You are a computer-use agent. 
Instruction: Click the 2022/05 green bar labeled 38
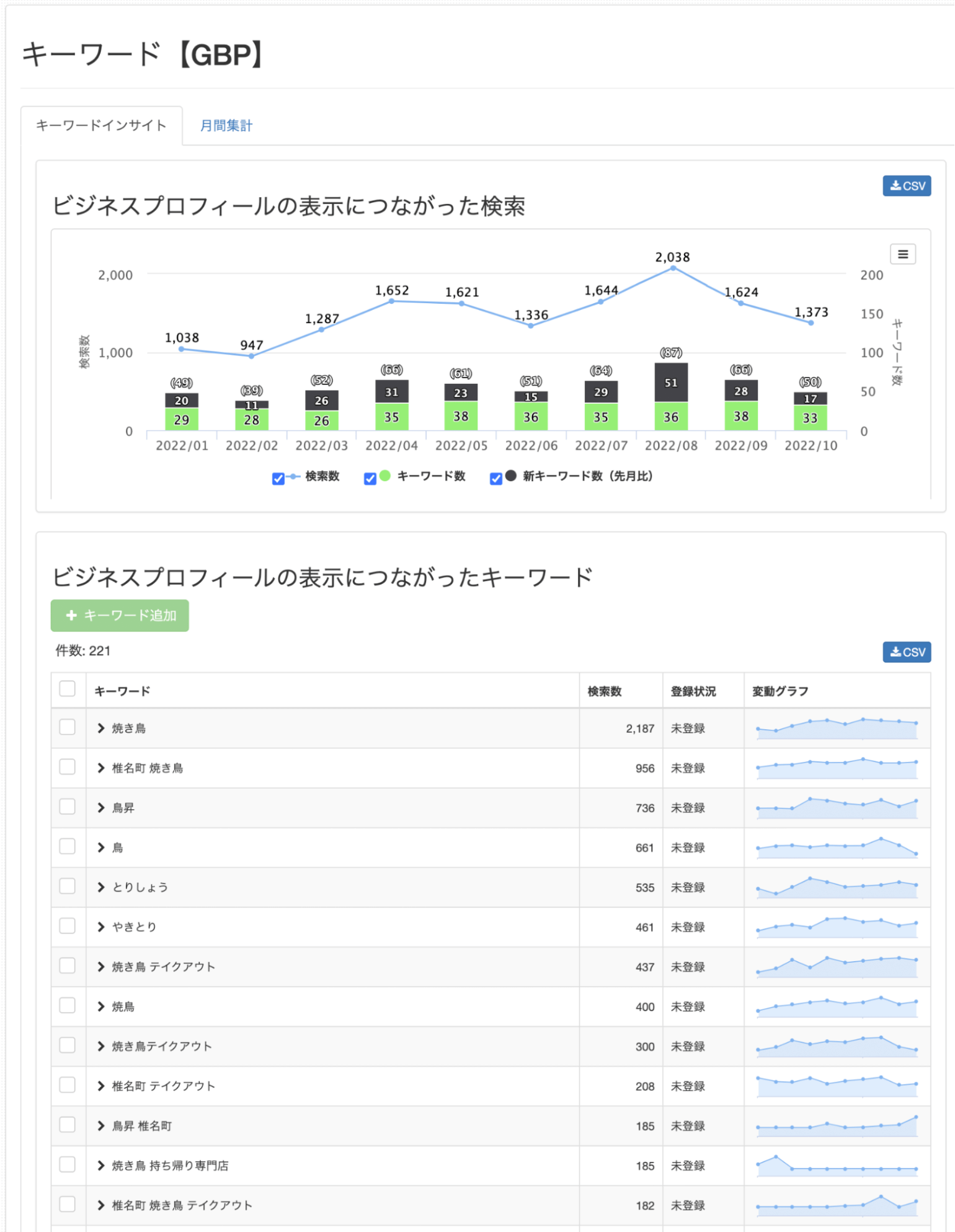[x=461, y=416]
